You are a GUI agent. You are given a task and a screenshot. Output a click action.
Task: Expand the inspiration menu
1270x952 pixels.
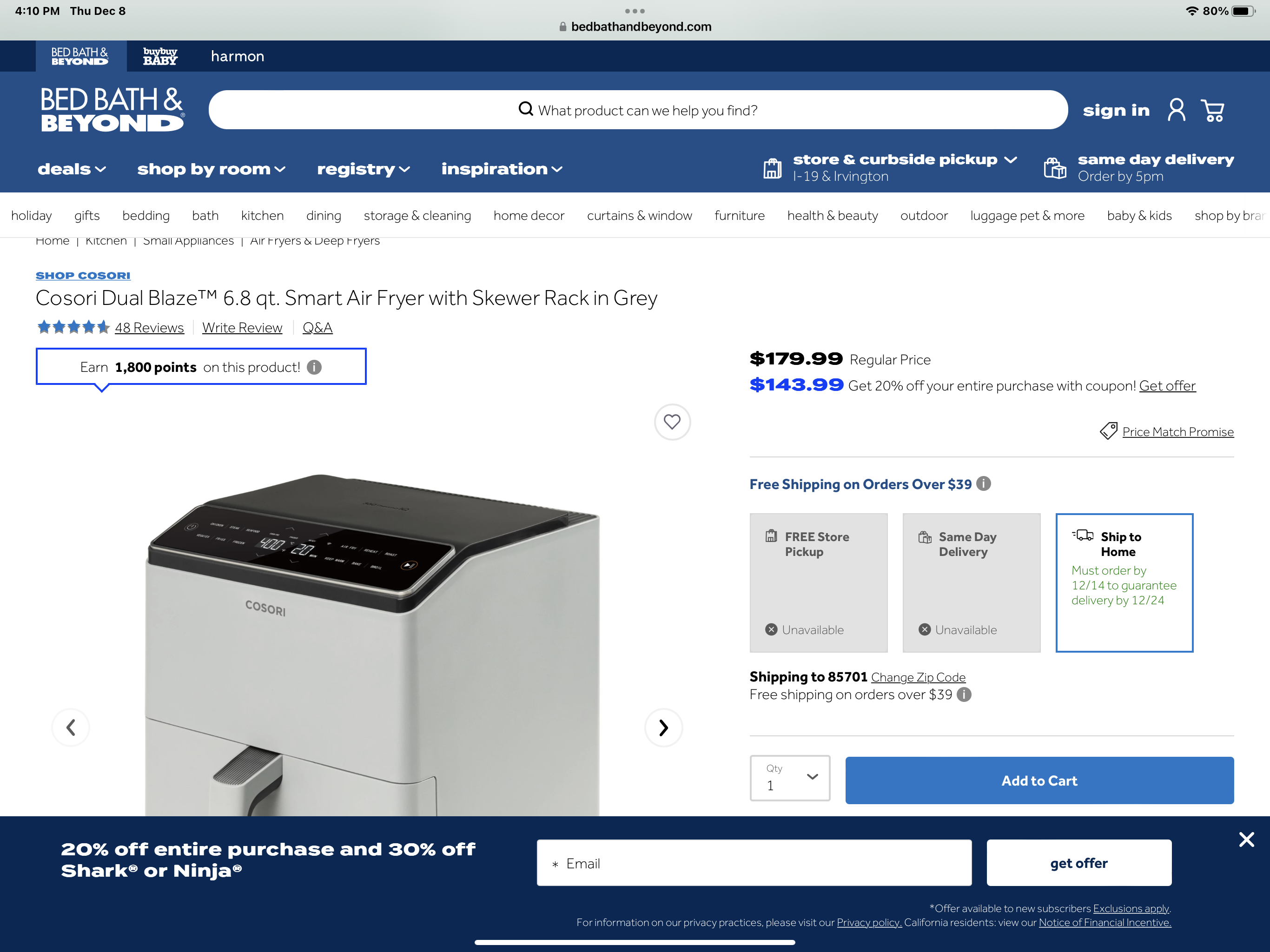pos(502,169)
